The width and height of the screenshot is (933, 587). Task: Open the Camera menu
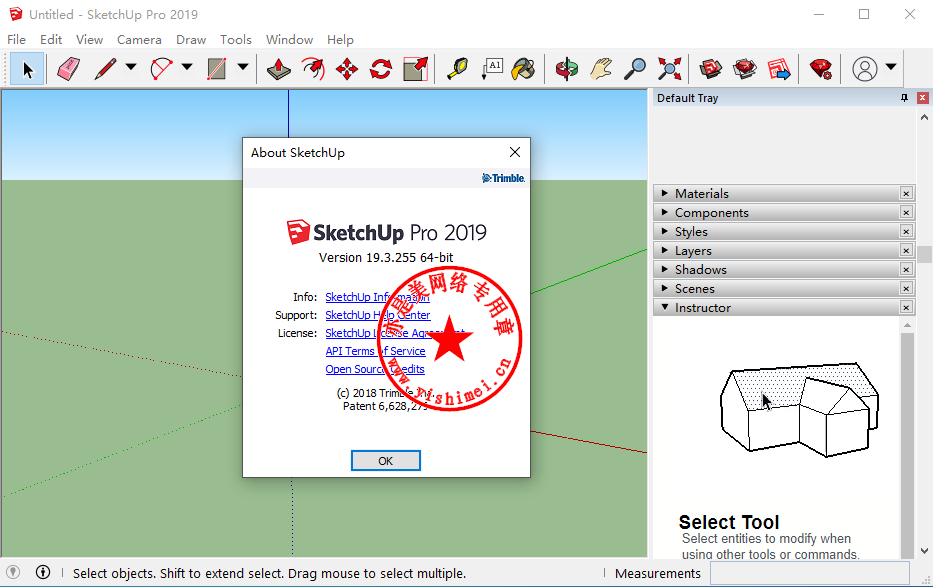pyautogui.click(x=139, y=39)
